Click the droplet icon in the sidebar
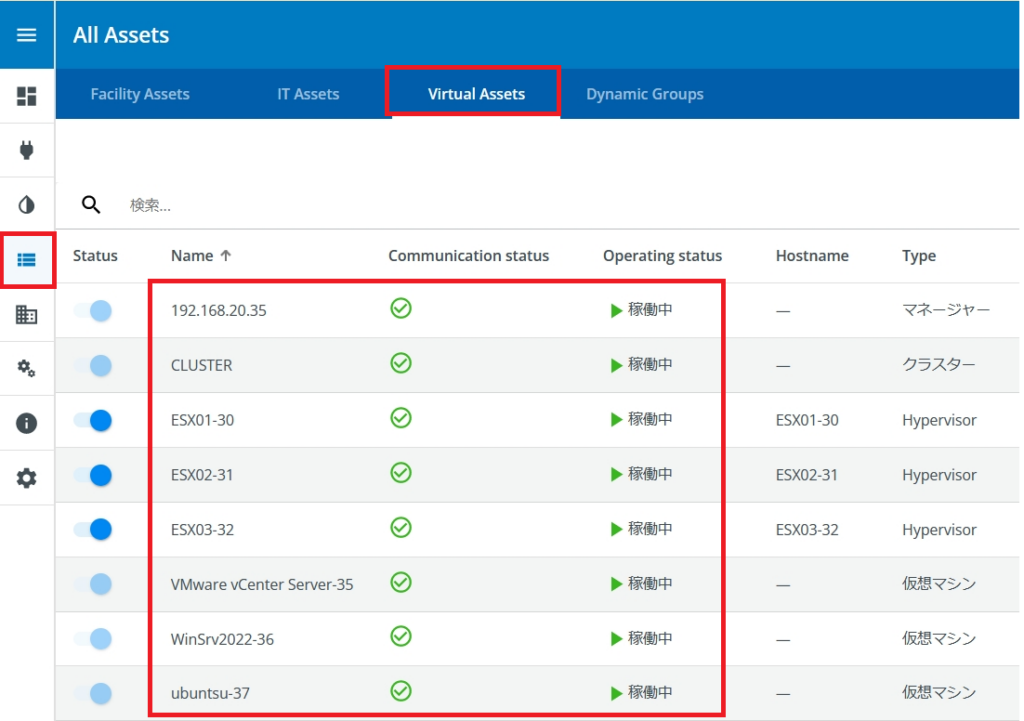1024x721 pixels. [27, 203]
